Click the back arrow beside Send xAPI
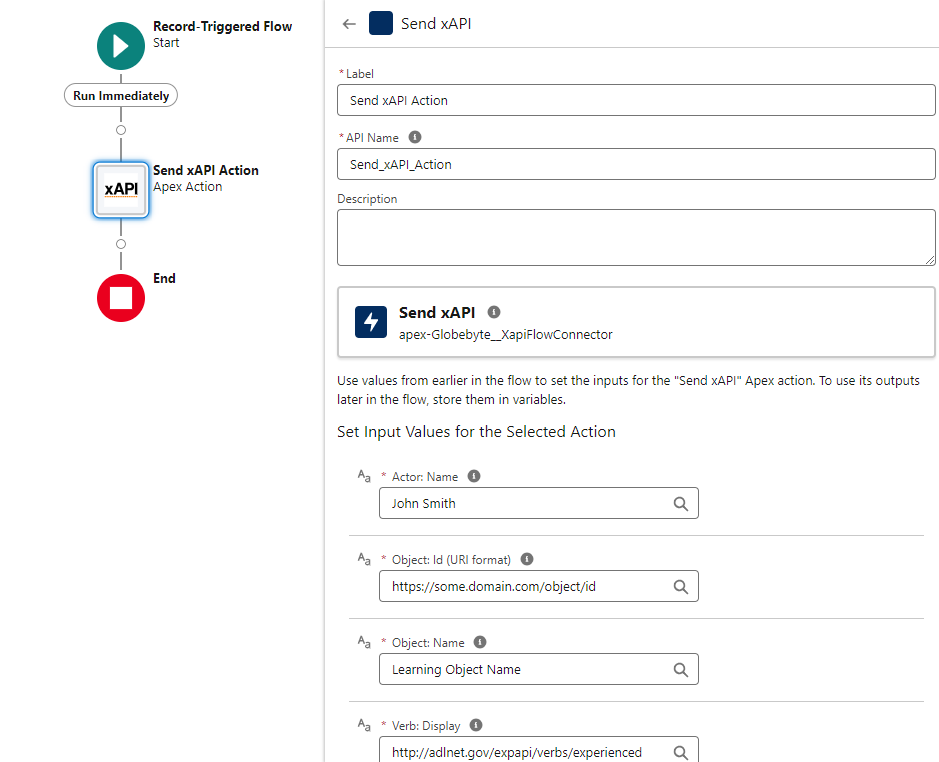 349,24
